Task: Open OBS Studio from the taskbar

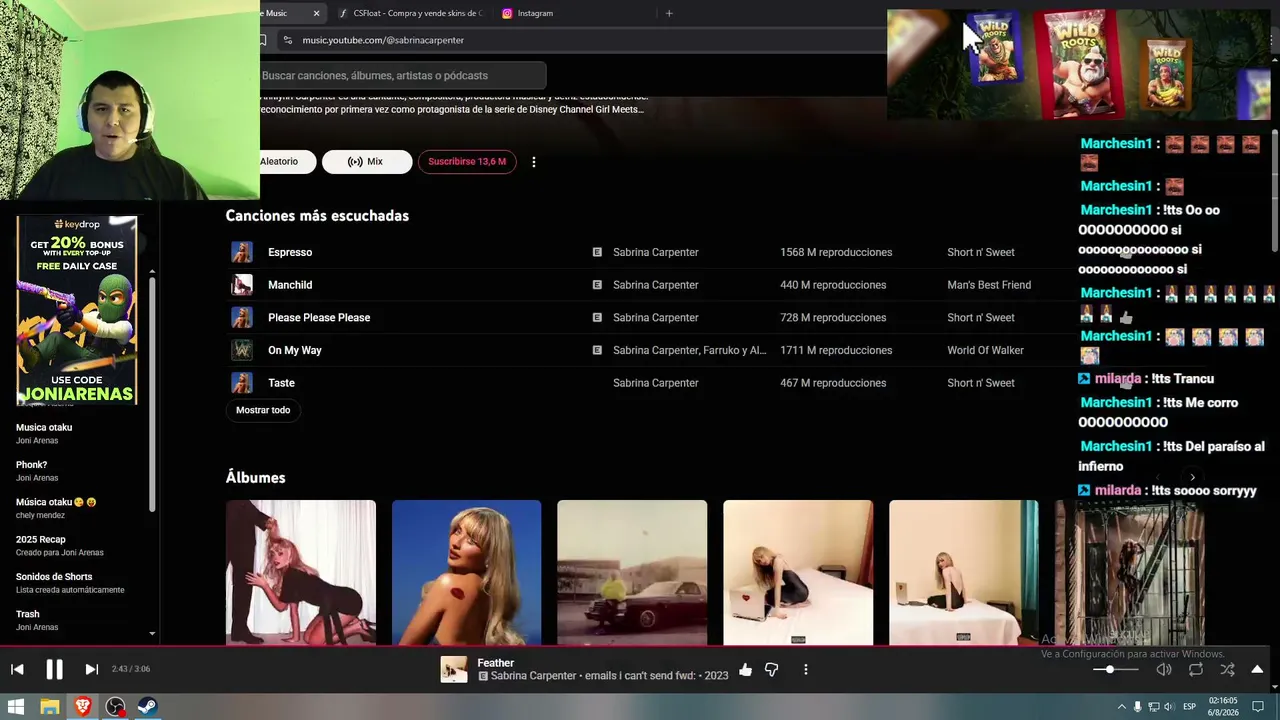Action: point(115,707)
